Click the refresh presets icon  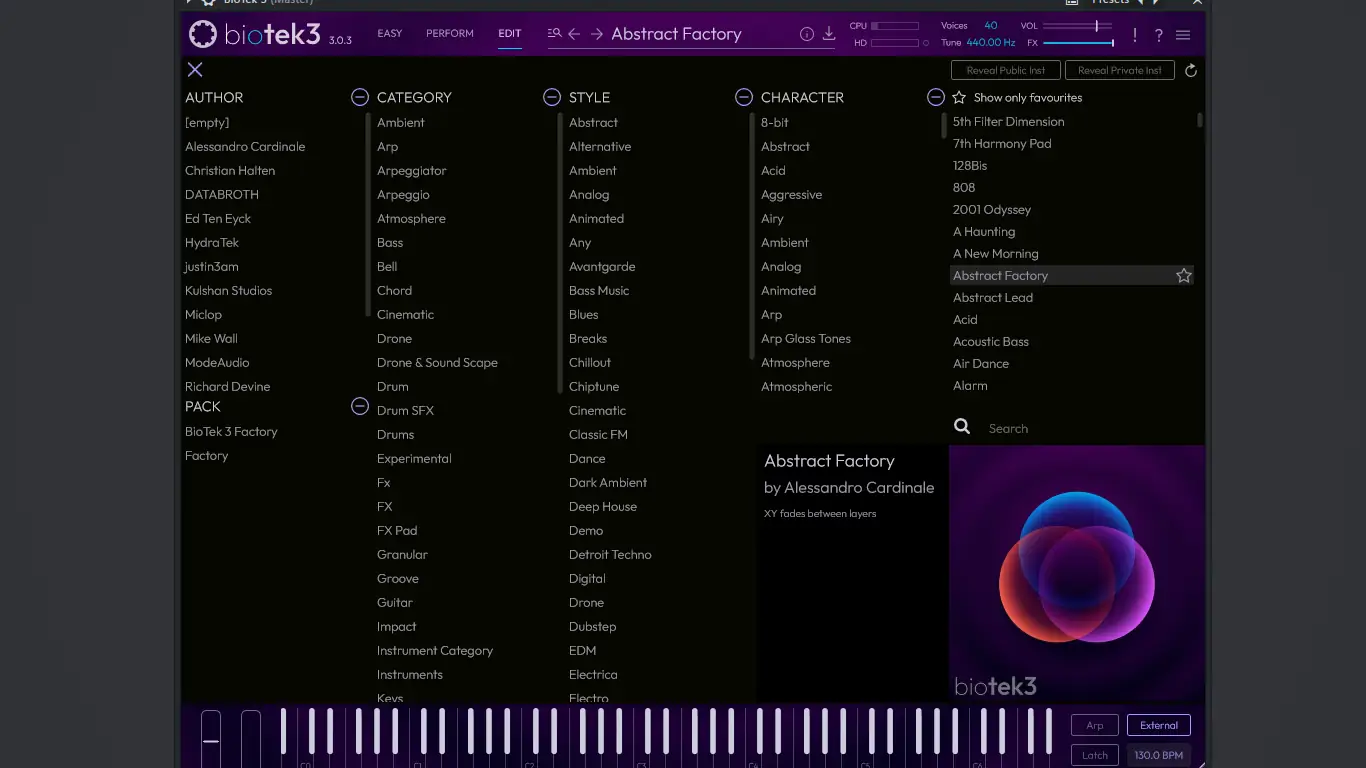tap(1191, 70)
